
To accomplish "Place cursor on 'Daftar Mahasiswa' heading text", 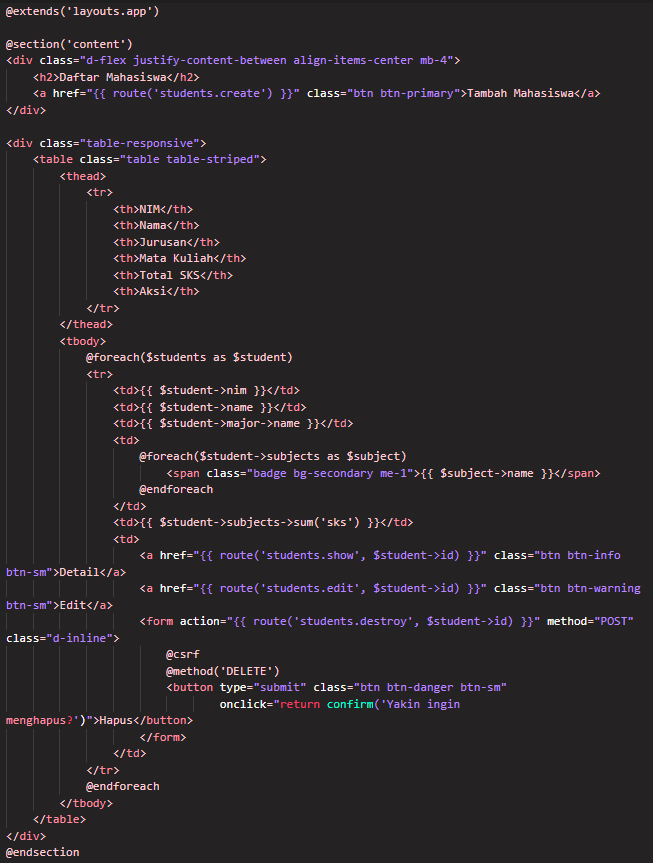I will [x=113, y=77].
